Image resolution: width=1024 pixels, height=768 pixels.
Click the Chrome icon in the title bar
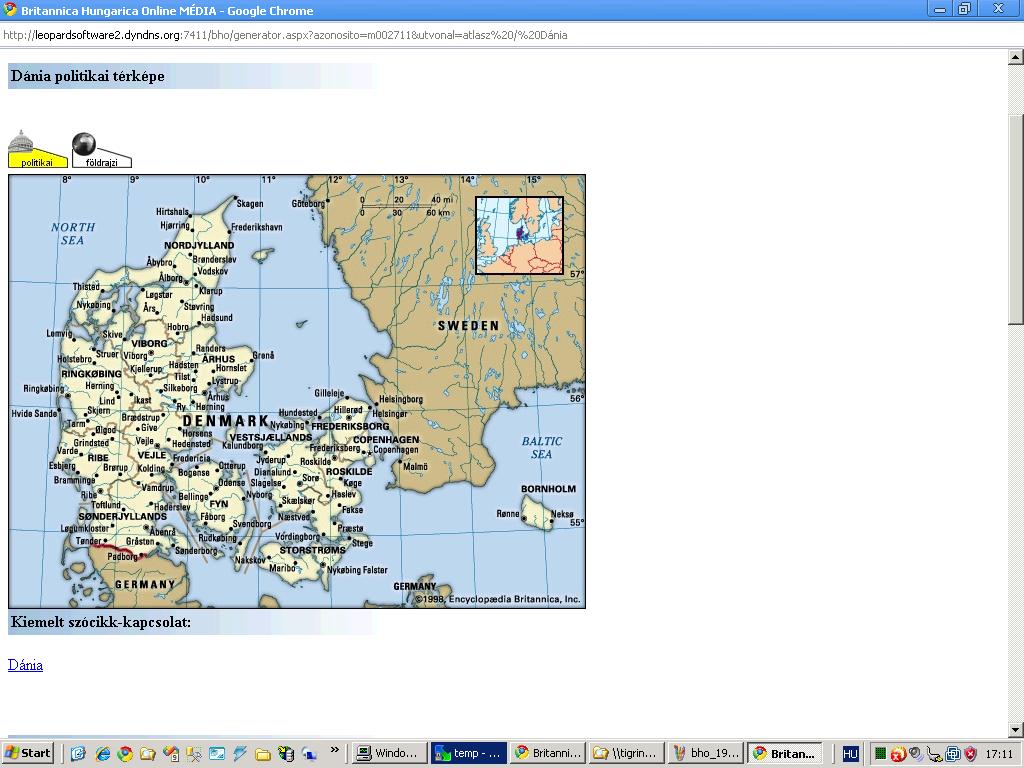tap(10, 10)
